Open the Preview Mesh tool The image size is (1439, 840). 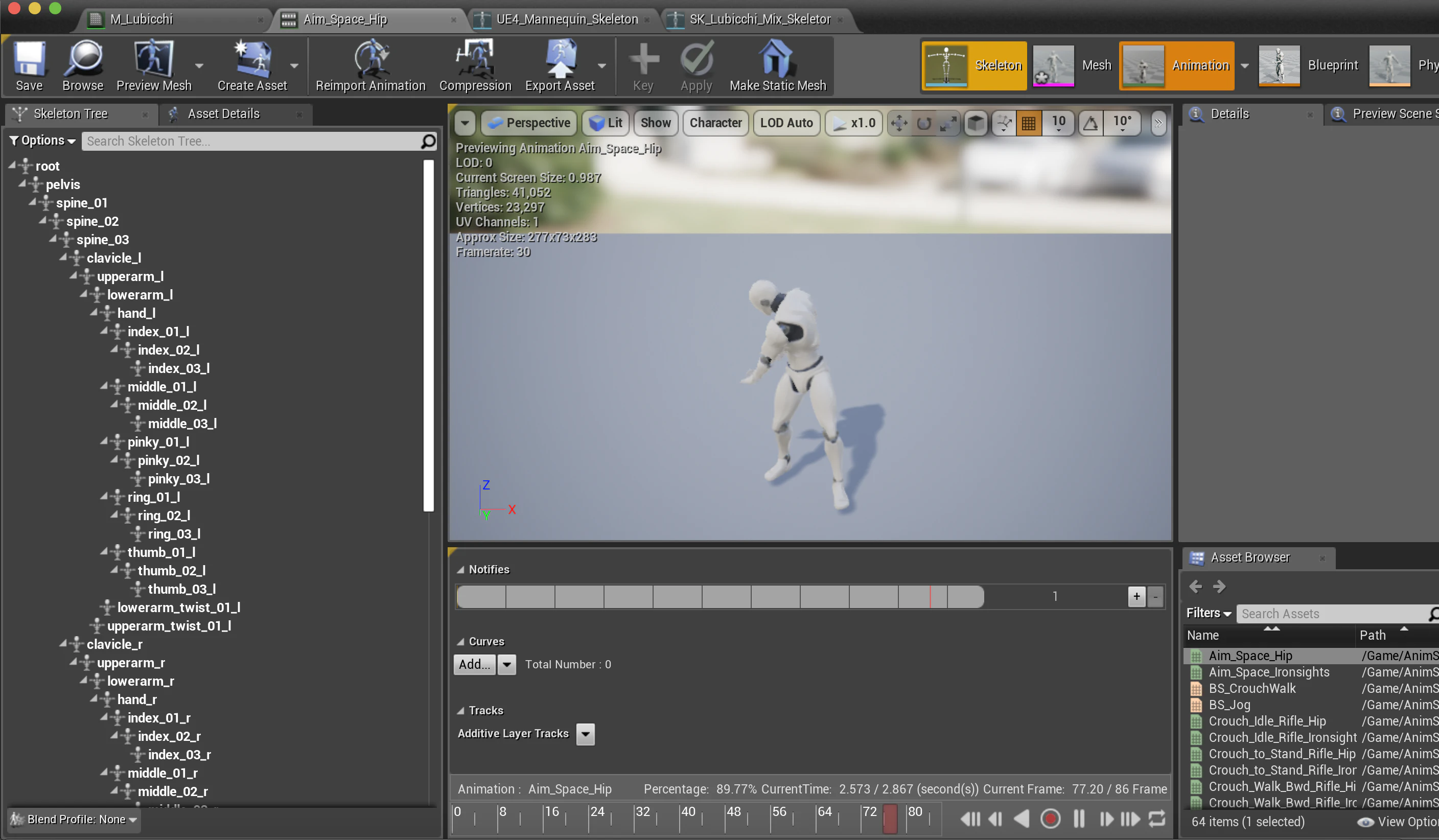(x=154, y=59)
